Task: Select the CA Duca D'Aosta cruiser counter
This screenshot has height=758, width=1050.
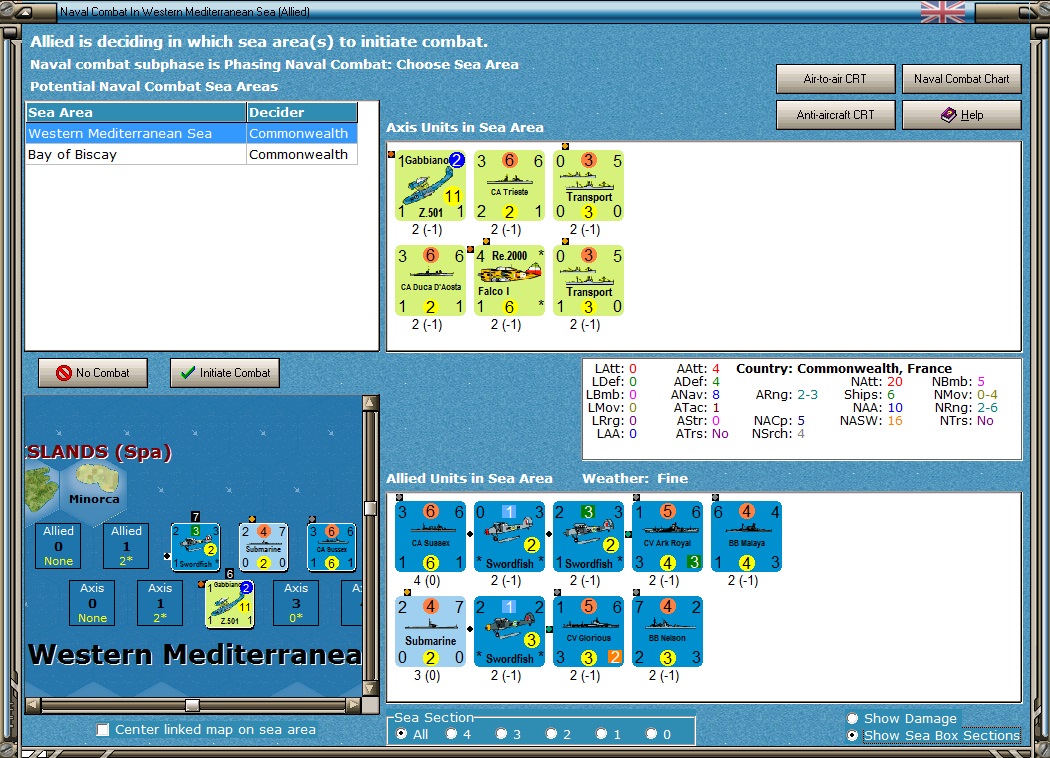Action: point(430,281)
